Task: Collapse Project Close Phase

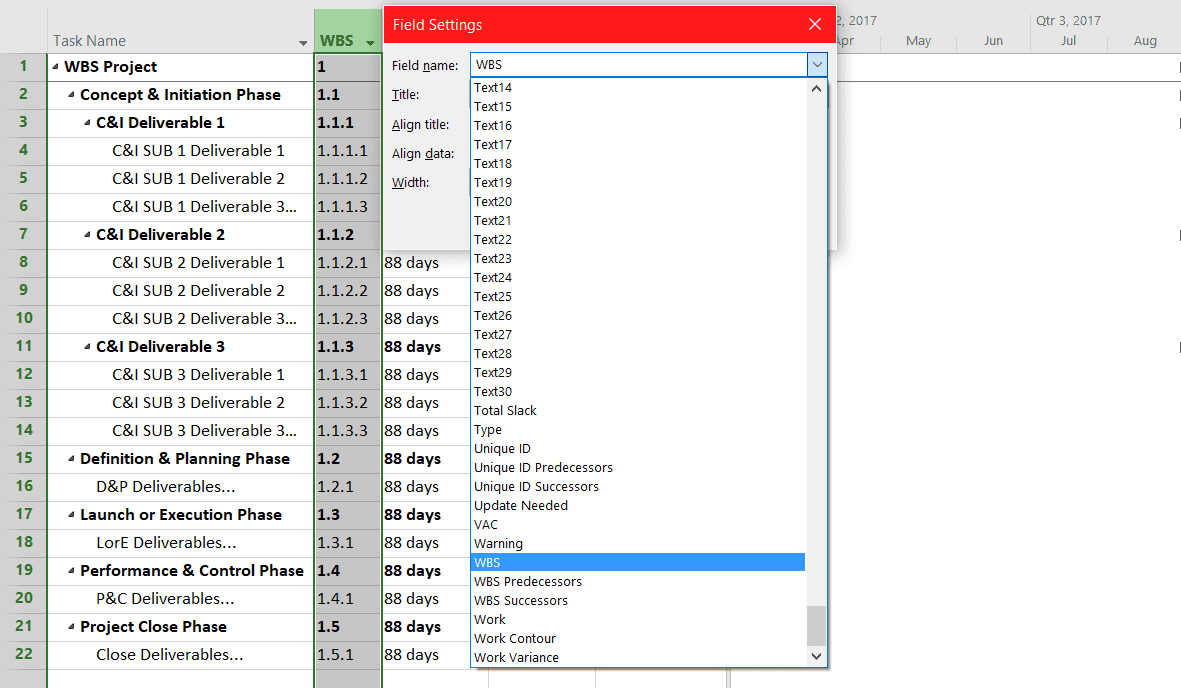Action: coord(71,626)
